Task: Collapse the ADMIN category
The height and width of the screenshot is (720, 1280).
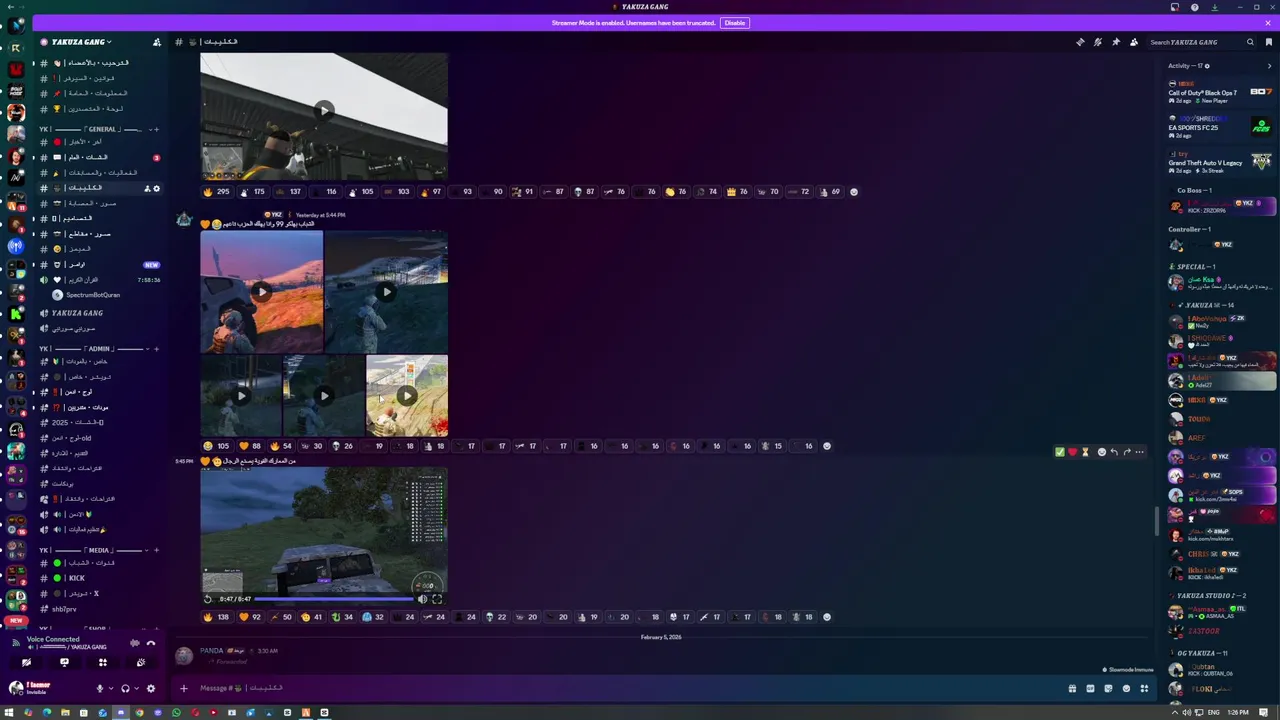Action: tap(95, 349)
